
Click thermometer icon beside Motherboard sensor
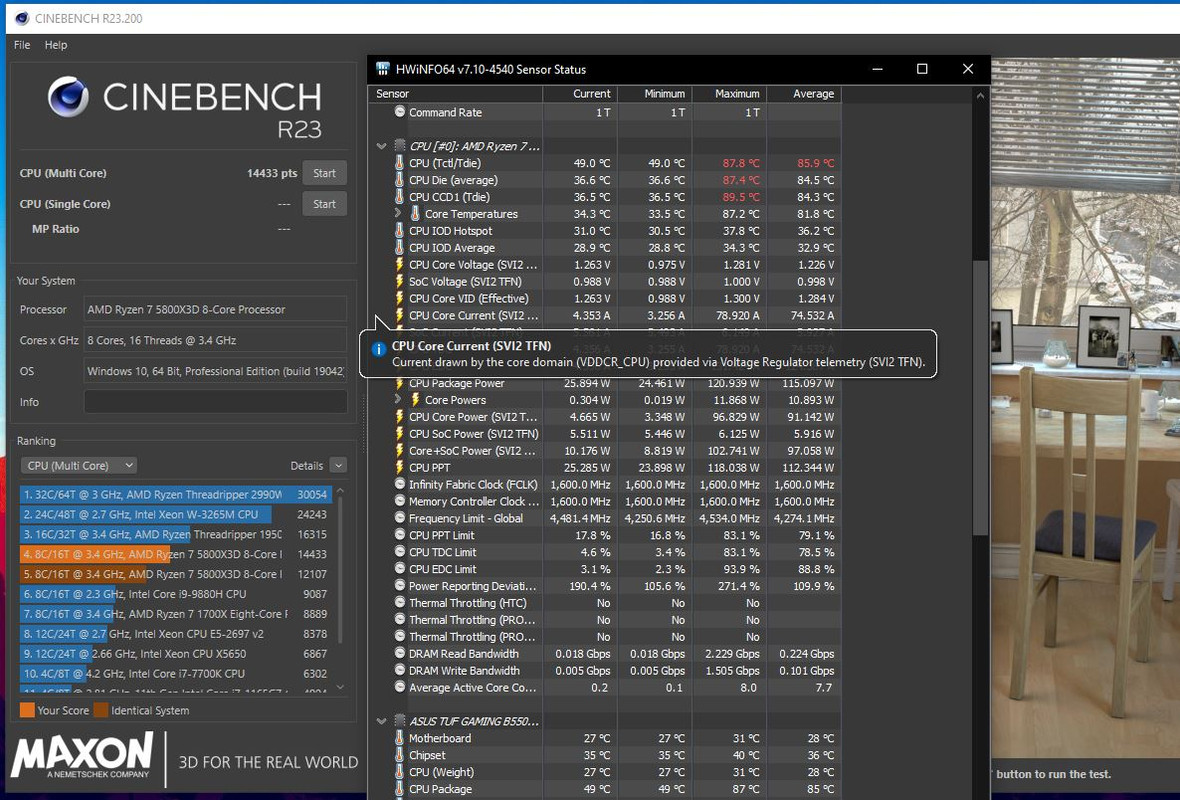[400, 738]
